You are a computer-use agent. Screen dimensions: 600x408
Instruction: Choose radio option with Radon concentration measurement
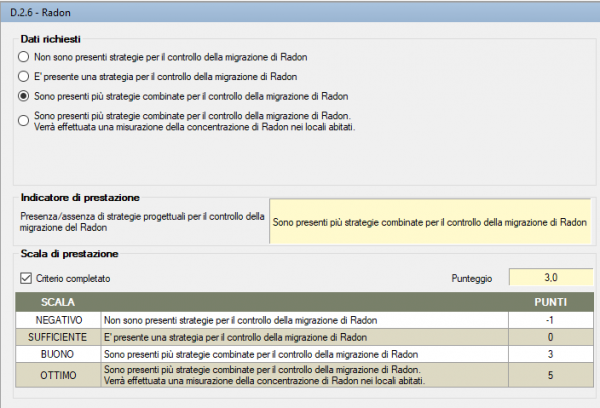[x=23, y=121]
